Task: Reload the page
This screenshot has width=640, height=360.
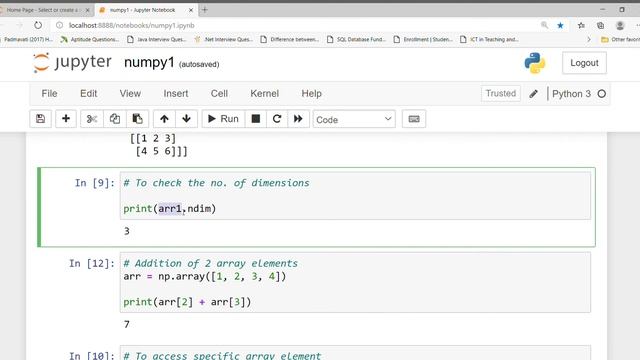Action: click(x=38, y=25)
